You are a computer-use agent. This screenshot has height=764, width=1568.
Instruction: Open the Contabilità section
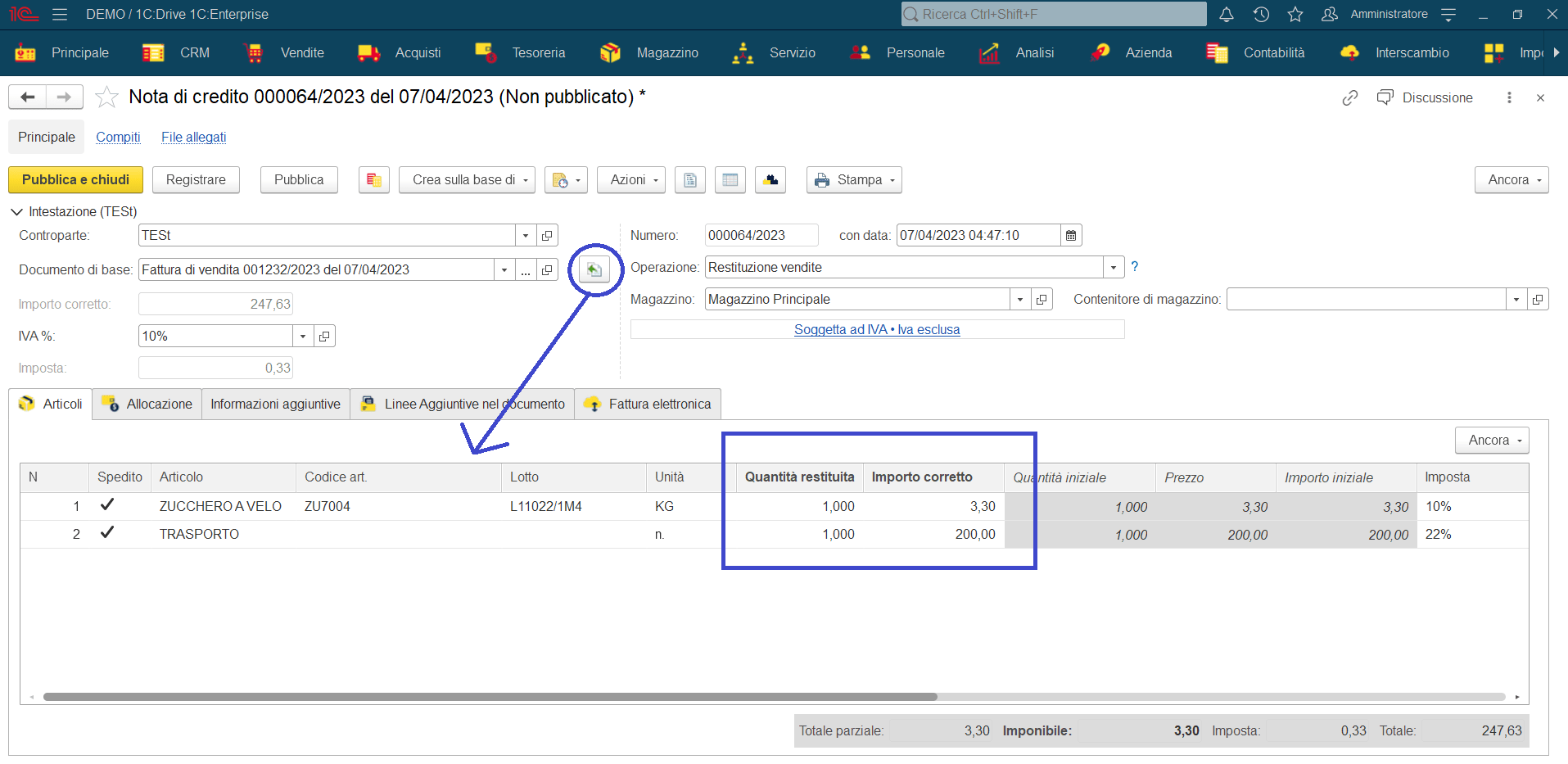(1256, 52)
